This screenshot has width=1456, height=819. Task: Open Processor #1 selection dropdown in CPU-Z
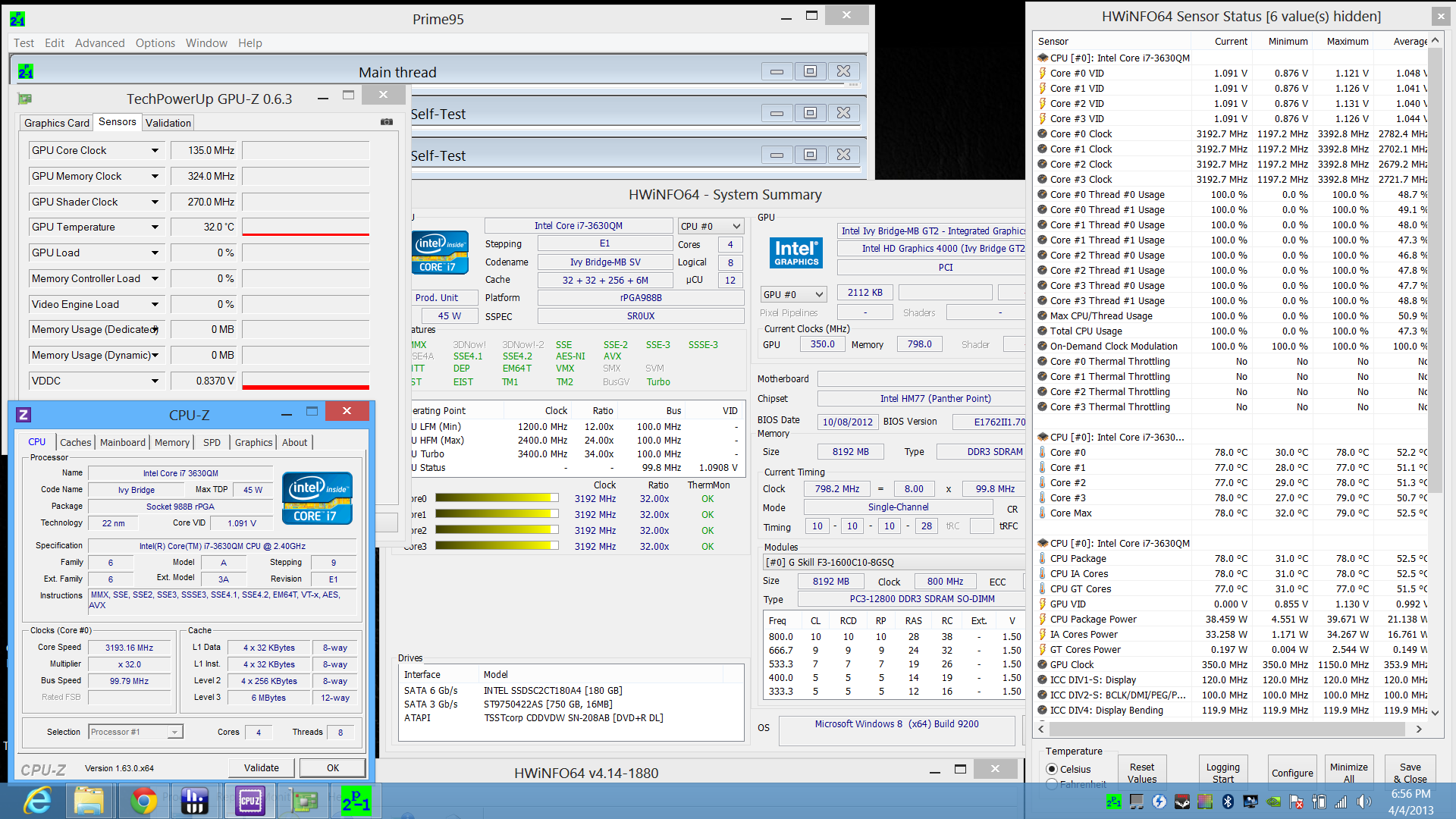[136, 732]
